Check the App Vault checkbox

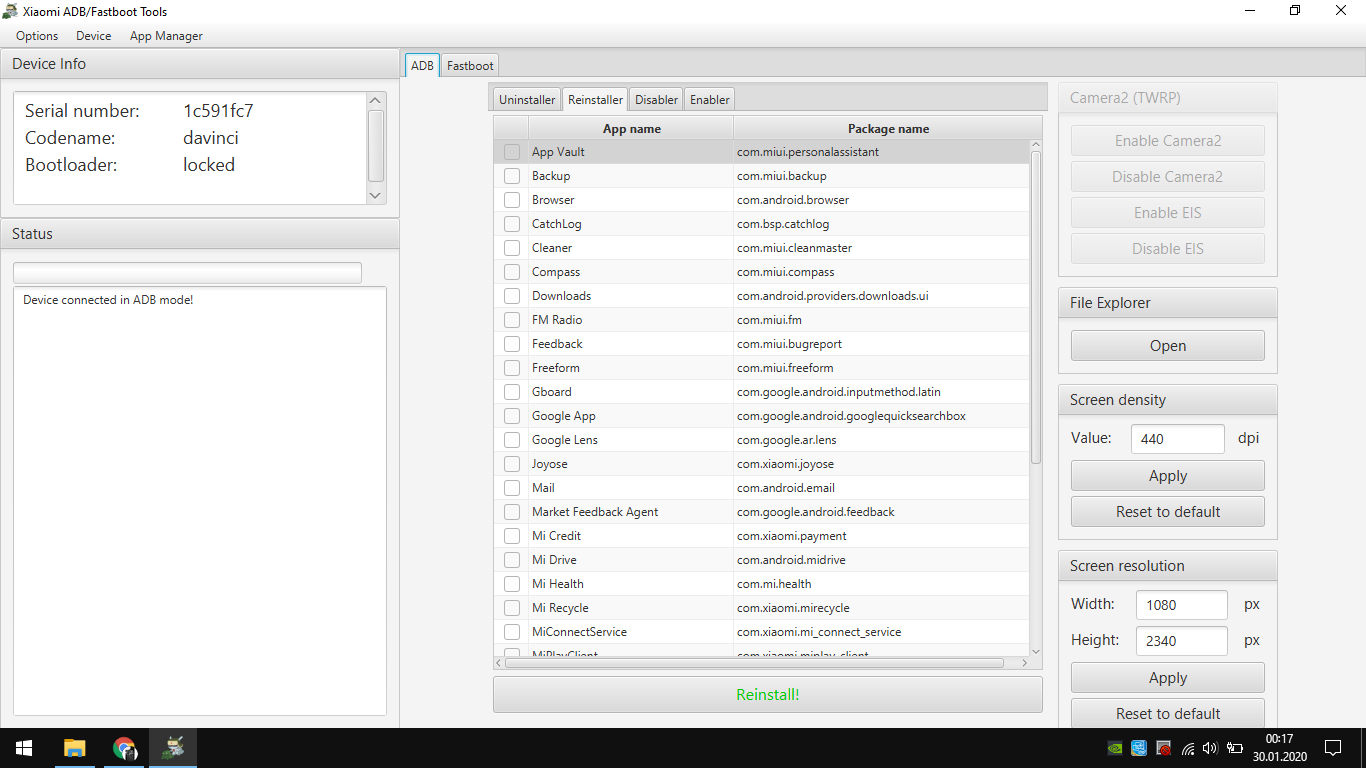512,152
